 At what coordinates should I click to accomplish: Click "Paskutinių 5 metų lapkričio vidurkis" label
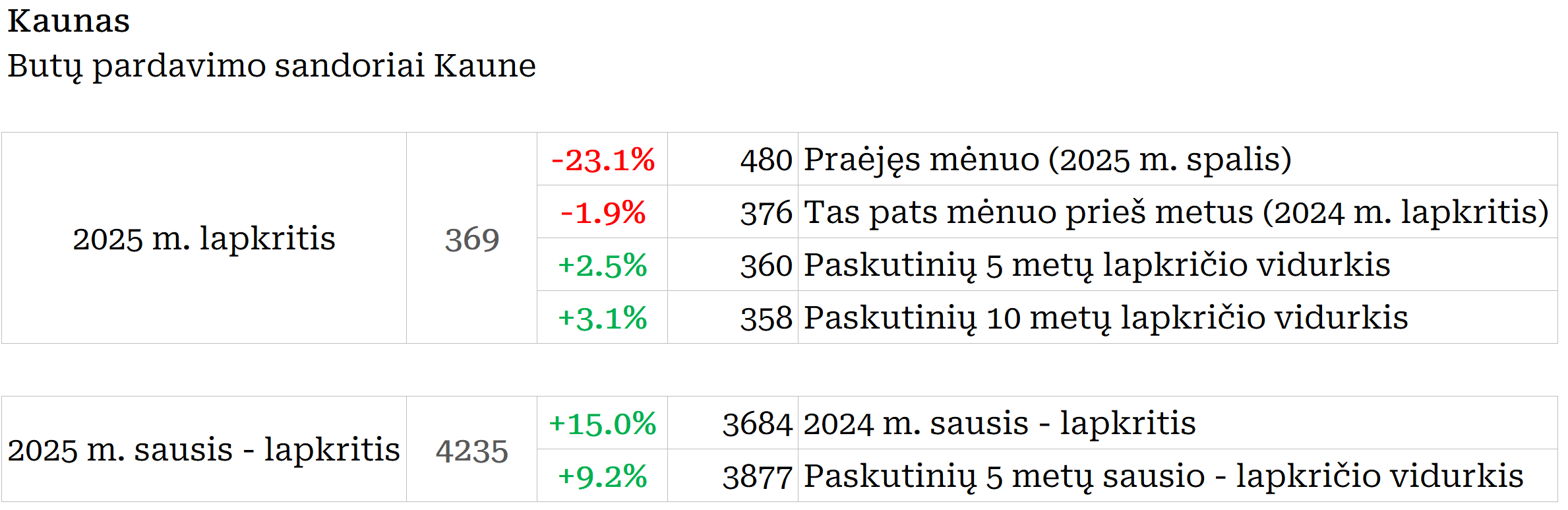tap(1097, 265)
